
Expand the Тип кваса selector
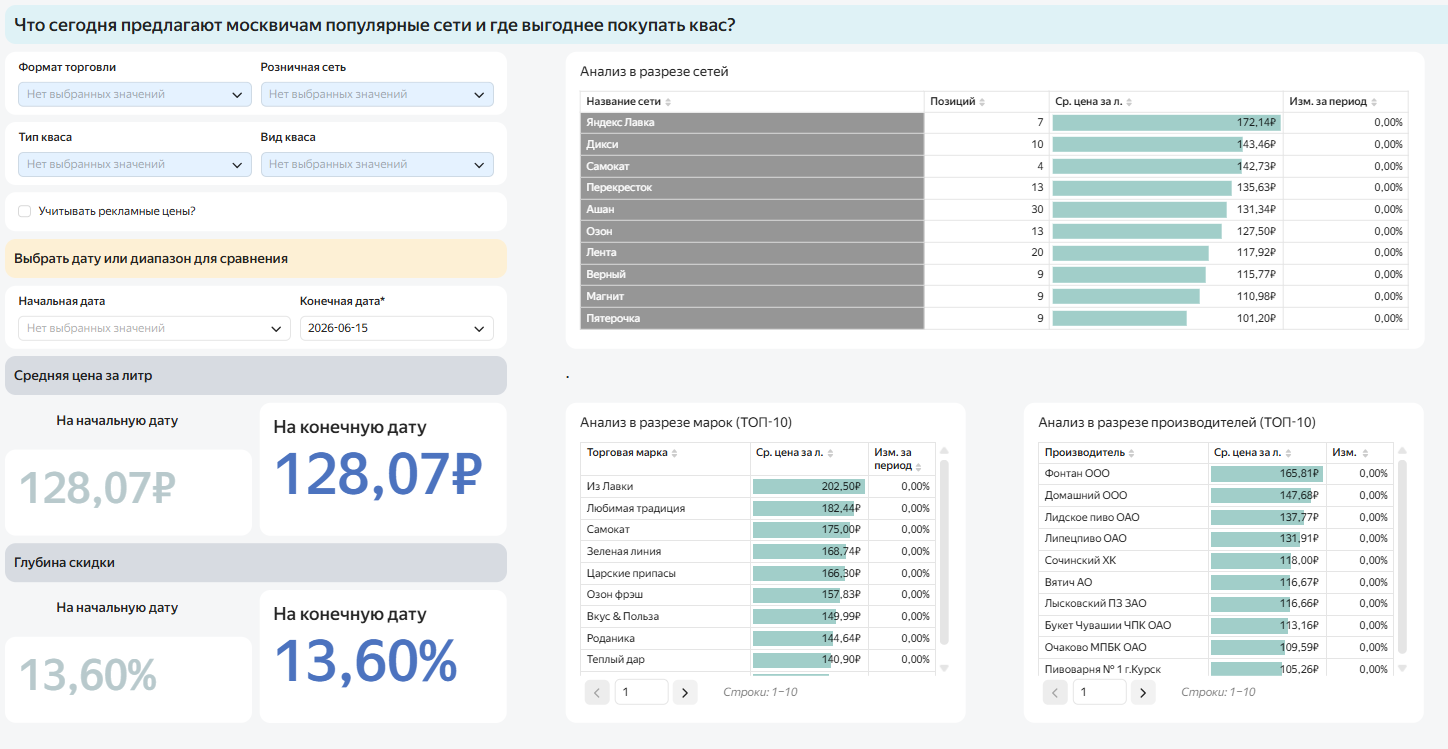click(x=135, y=164)
